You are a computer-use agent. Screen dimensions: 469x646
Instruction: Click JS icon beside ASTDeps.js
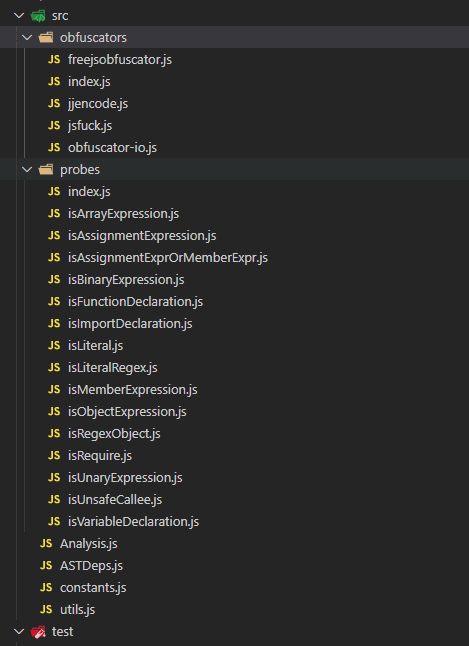[x=46, y=565]
